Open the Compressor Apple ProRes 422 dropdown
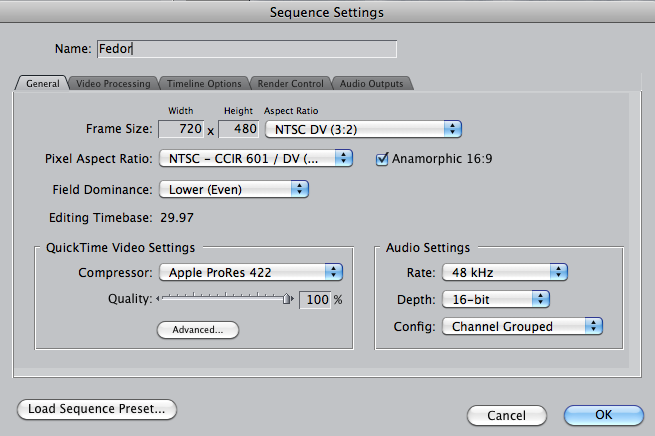655x436 pixels. point(251,272)
